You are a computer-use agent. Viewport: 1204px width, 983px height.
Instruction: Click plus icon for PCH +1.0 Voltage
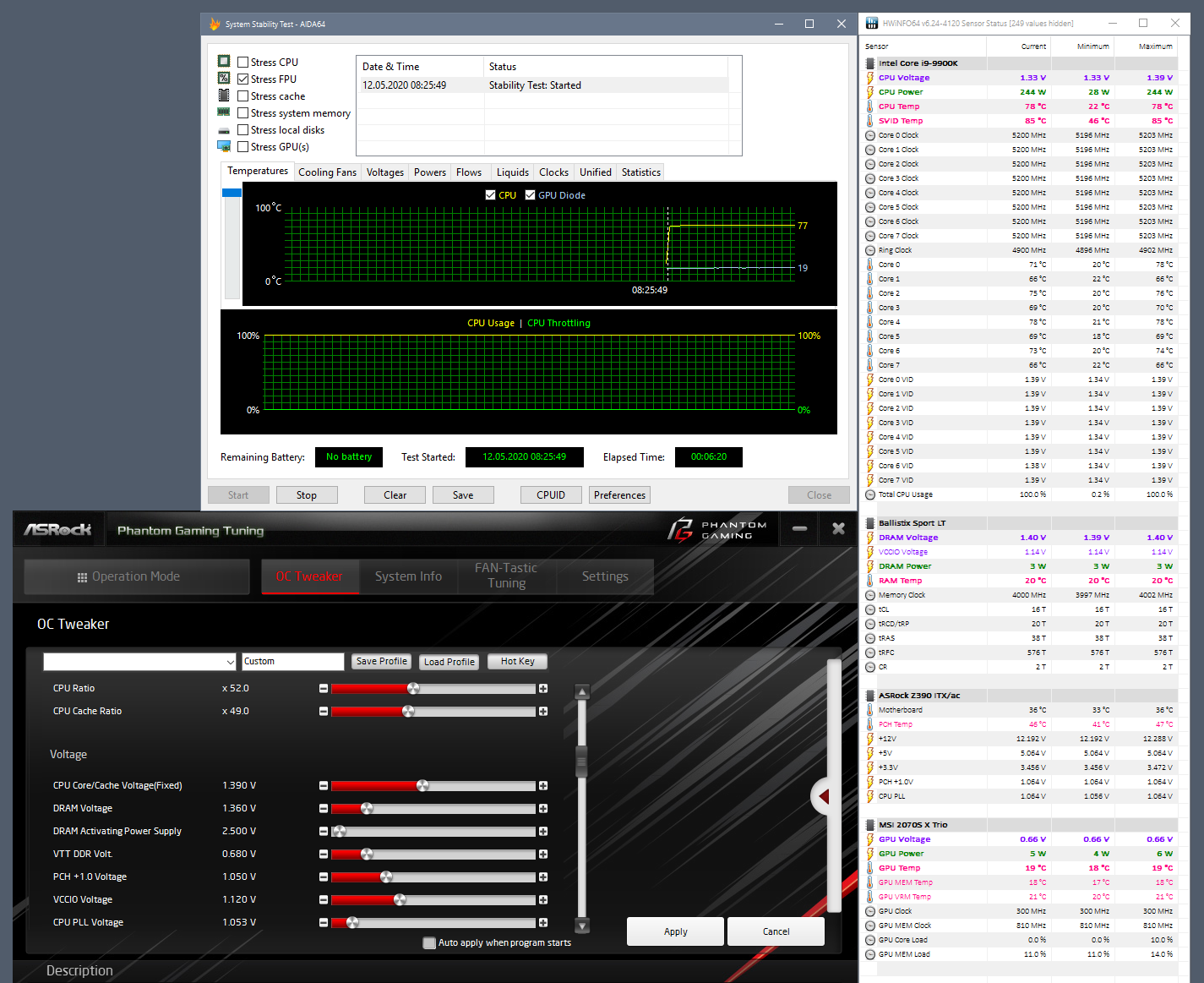click(x=543, y=877)
